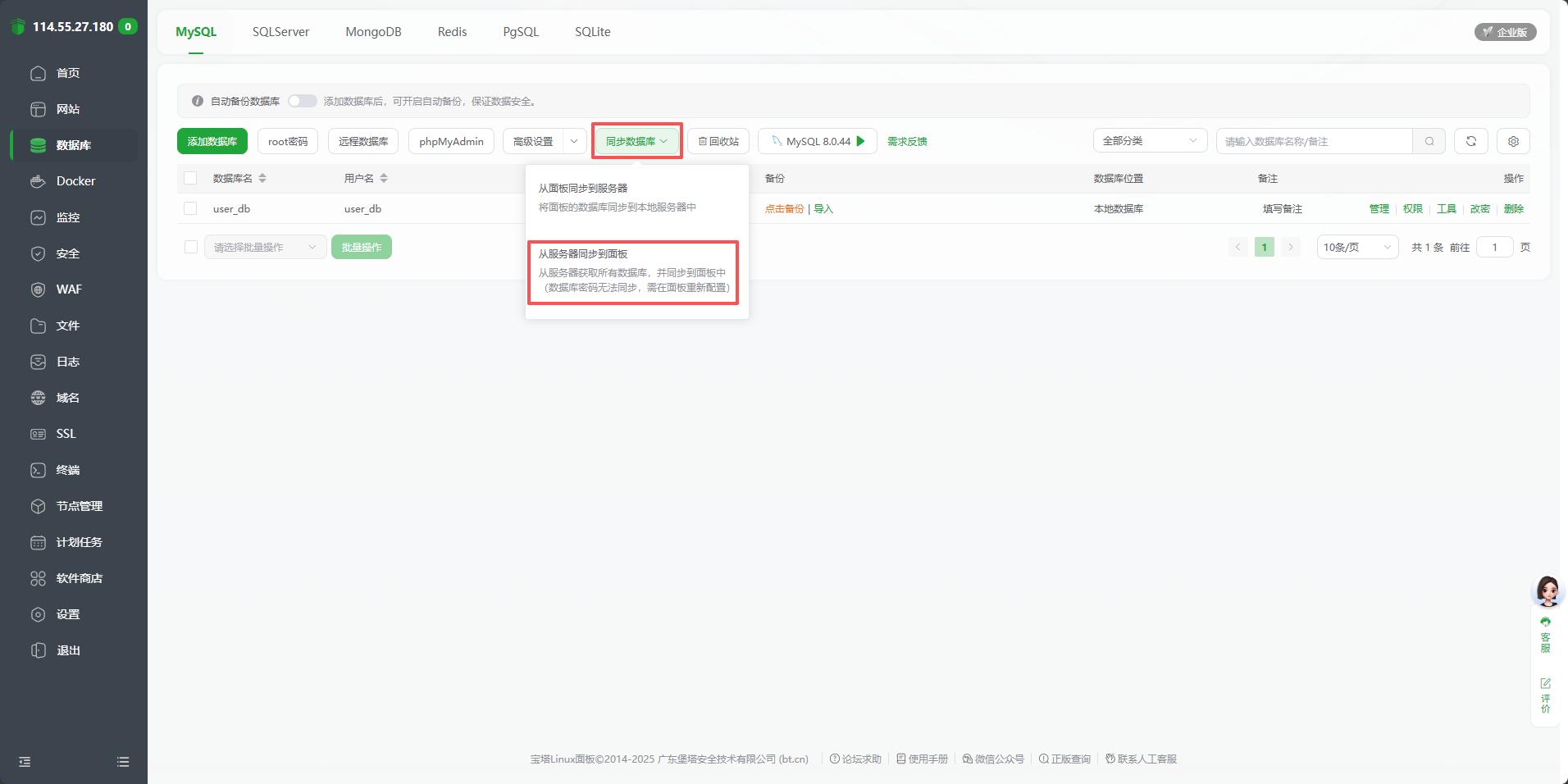This screenshot has height=784, width=1568.
Task: Open the 终端 terminal sidebar item
Action: [67, 470]
